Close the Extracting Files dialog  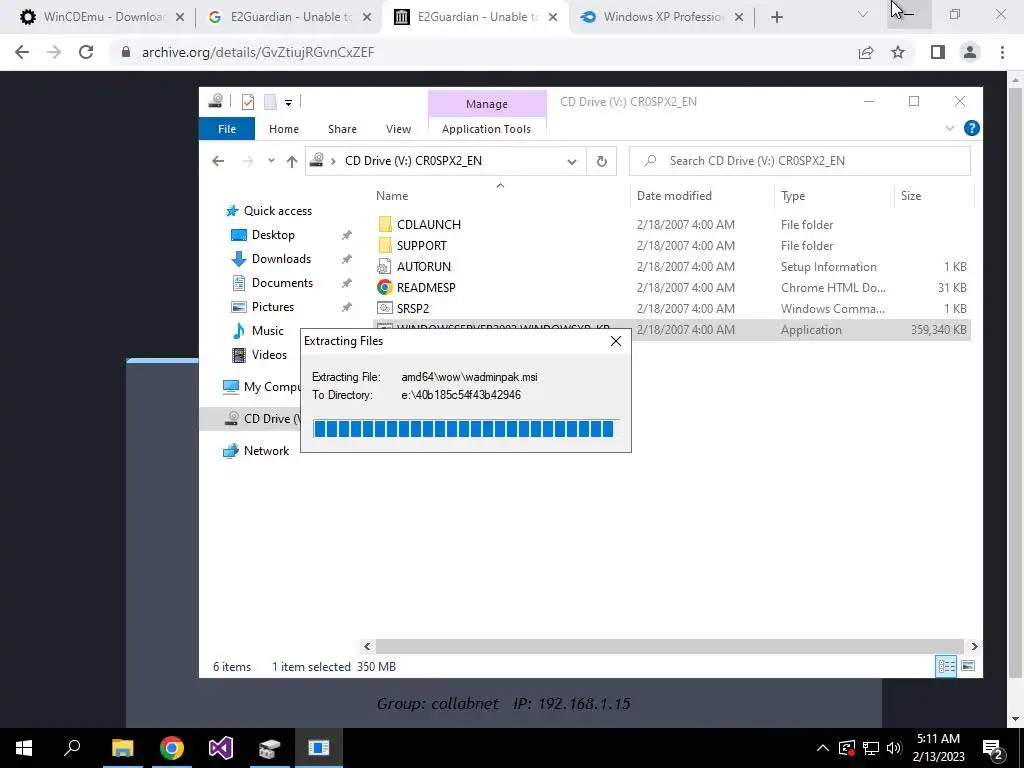[x=615, y=341]
